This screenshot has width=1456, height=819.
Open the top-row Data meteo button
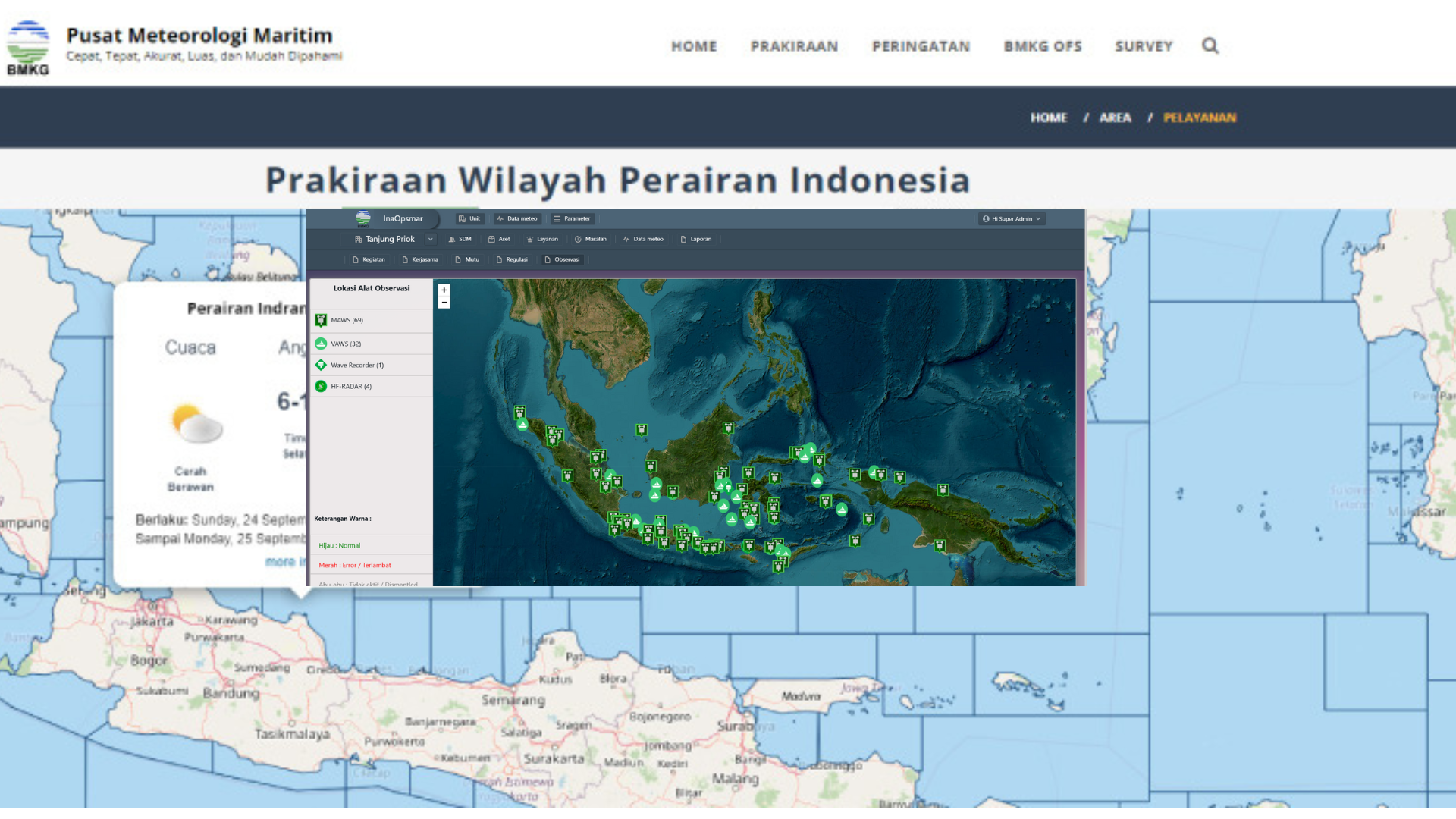517,218
